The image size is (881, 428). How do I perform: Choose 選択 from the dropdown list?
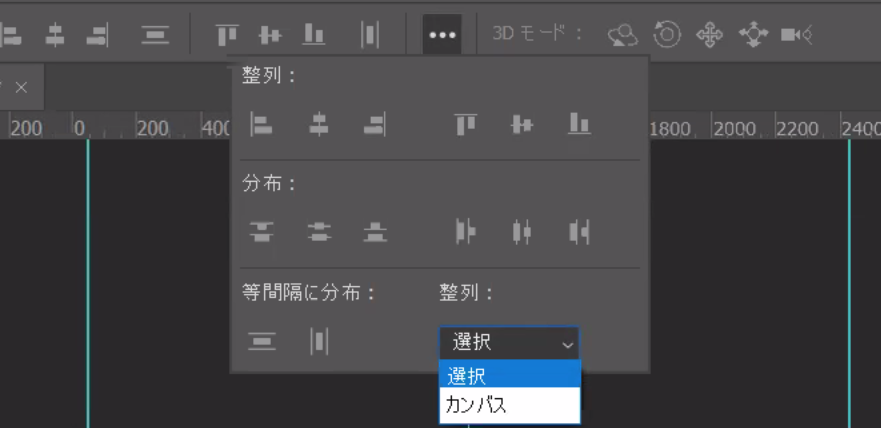[509, 375]
